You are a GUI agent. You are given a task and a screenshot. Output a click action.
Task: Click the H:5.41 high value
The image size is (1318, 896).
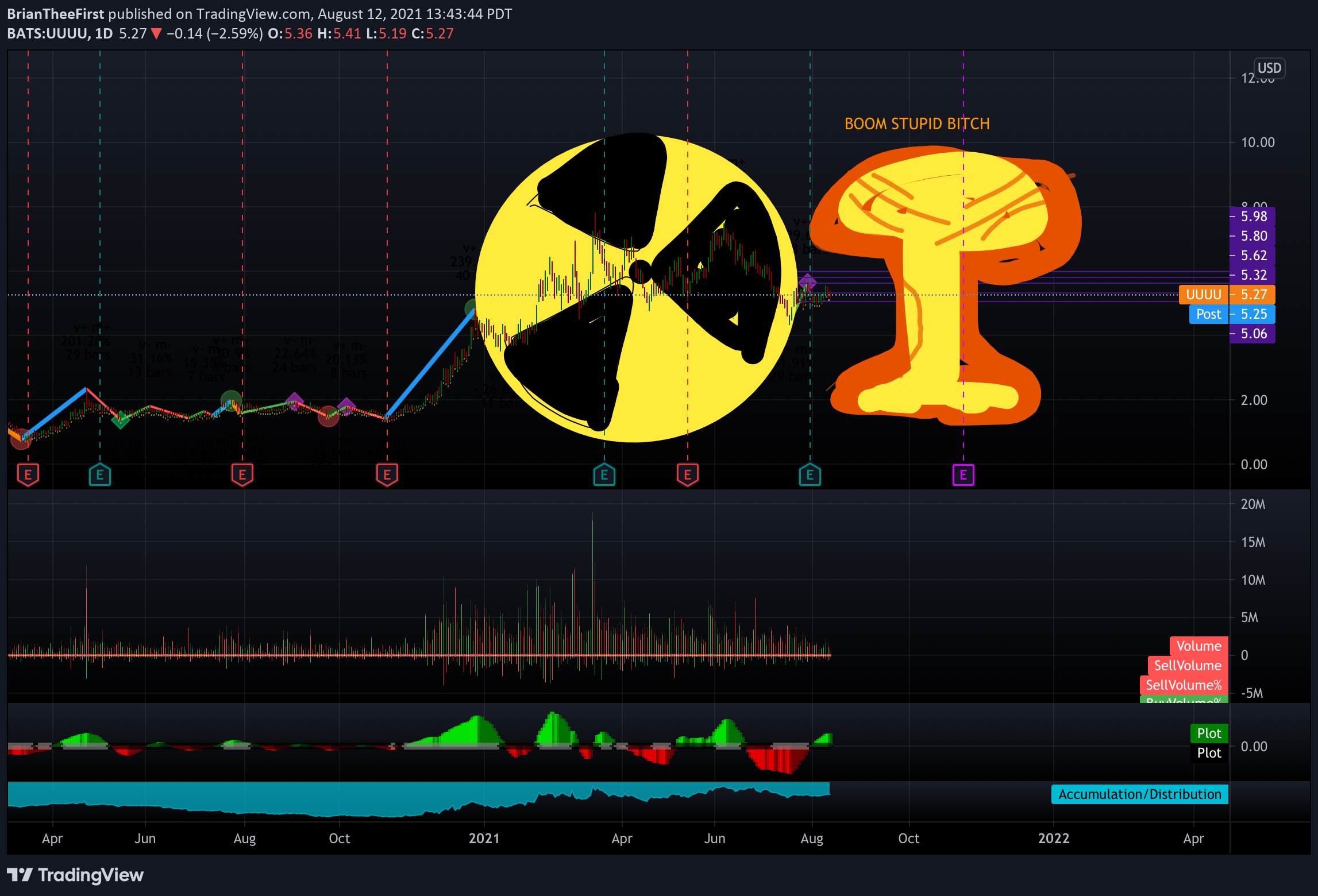tap(339, 34)
